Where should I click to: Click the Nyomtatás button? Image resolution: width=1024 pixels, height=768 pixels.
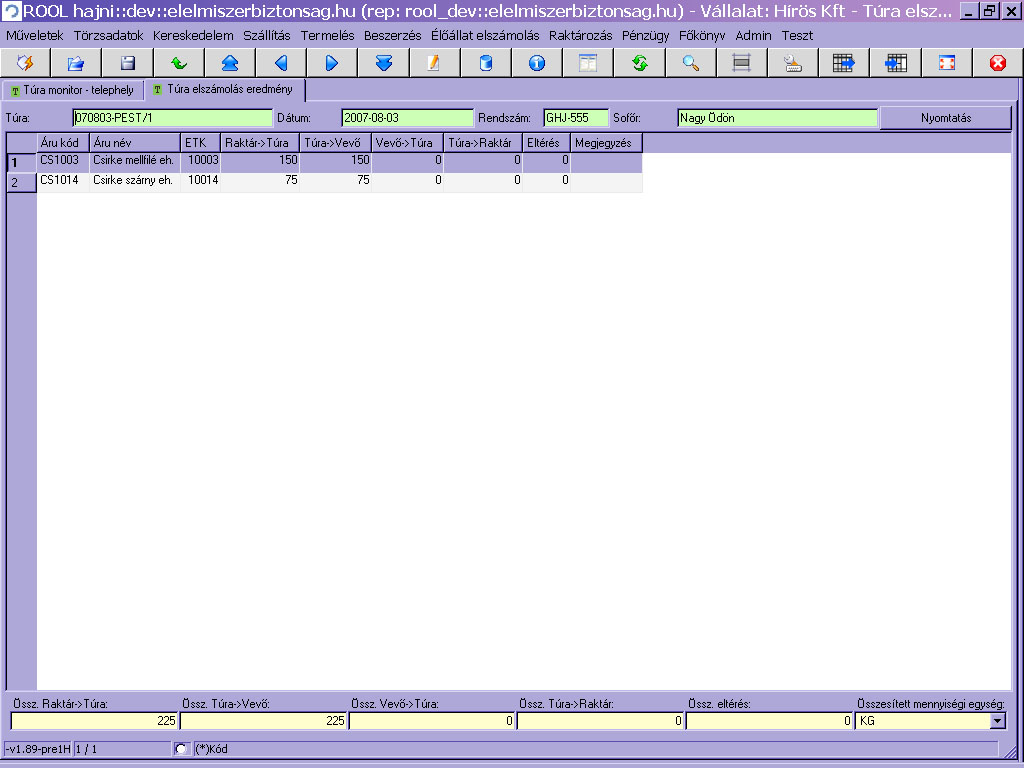[x=945, y=118]
